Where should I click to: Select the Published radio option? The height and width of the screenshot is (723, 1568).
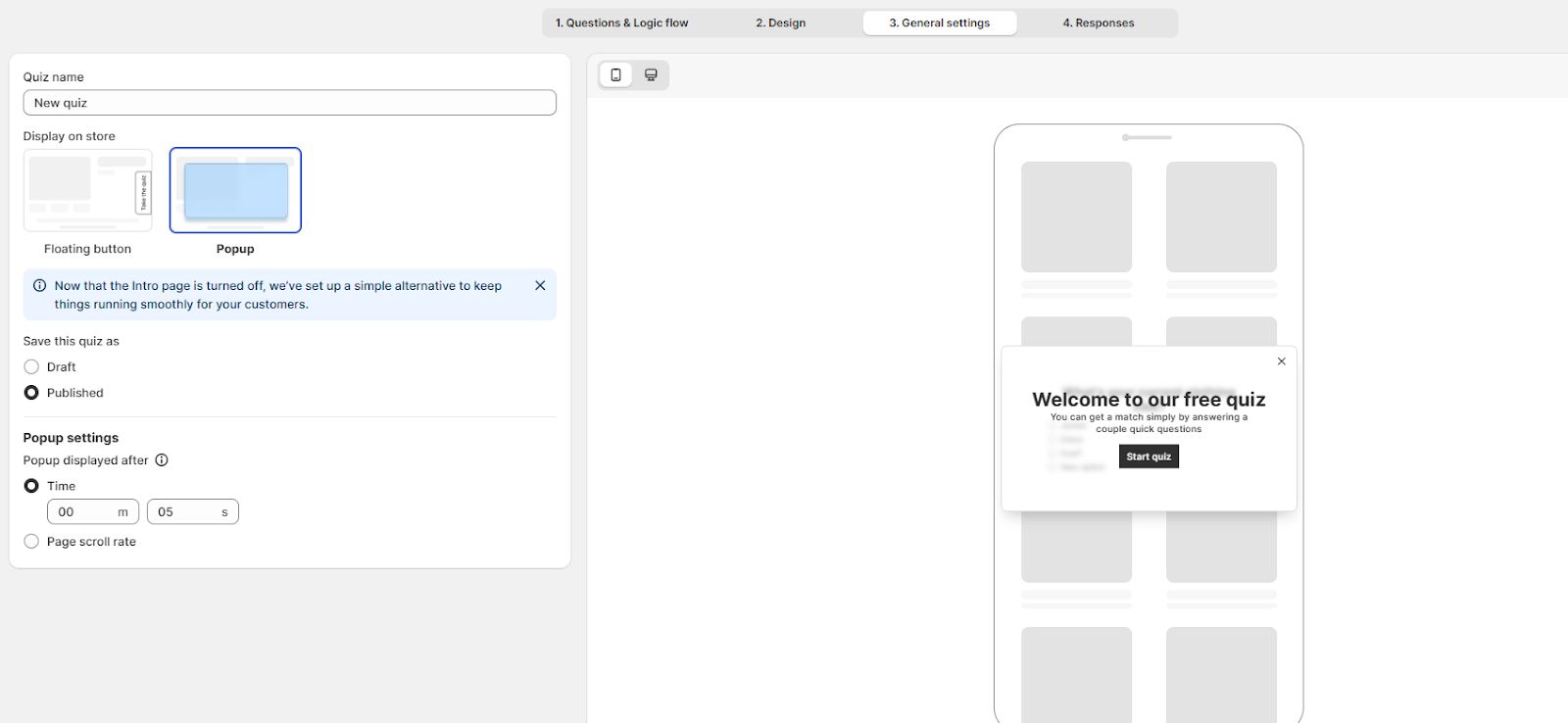pos(31,393)
